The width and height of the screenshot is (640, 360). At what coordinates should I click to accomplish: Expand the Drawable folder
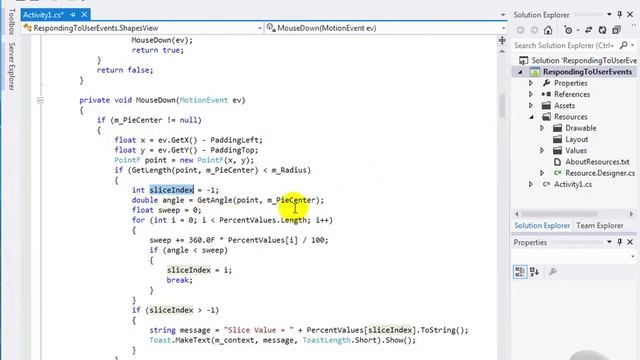(542, 128)
